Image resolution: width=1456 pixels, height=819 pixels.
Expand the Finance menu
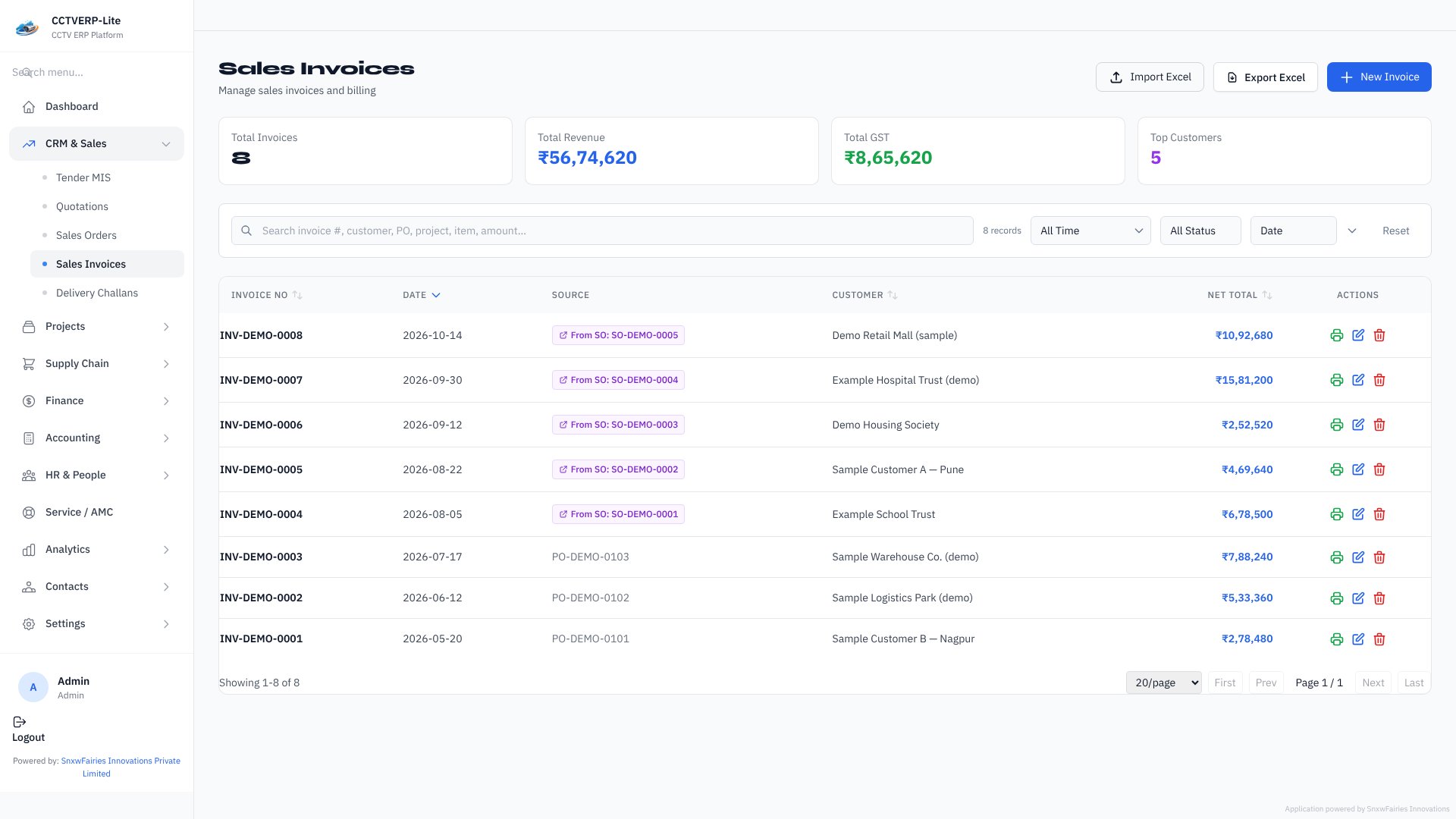tap(96, 400)
